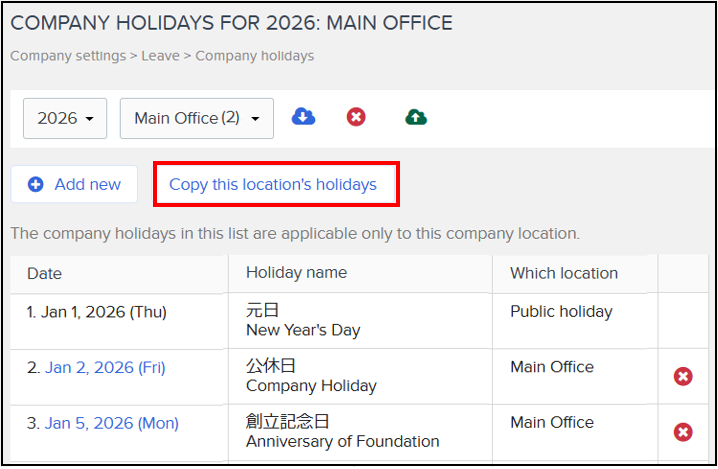Viewport: 718px width, 469px height.
Task: Click the green cloud upload icon
Action: (x=416, y=117)
